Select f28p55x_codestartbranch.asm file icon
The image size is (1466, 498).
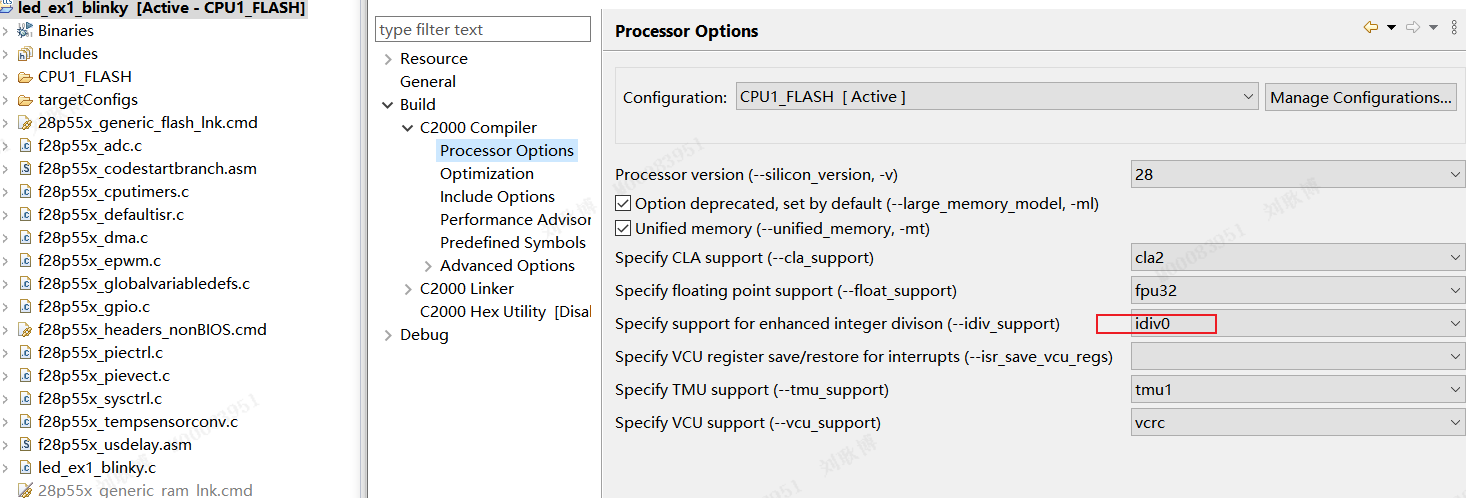25,169
